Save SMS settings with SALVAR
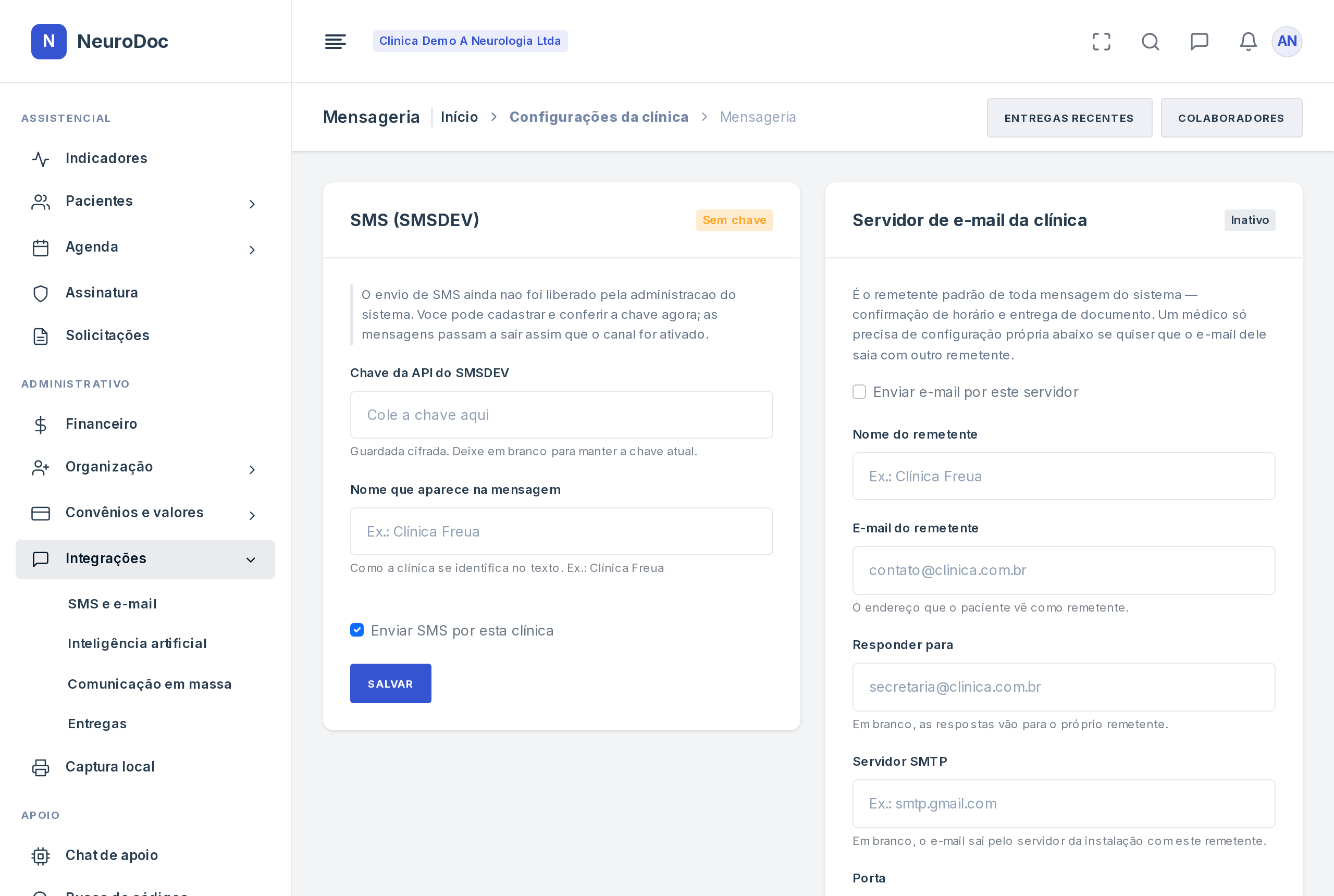1334x896 pixels. coord(390,683)
